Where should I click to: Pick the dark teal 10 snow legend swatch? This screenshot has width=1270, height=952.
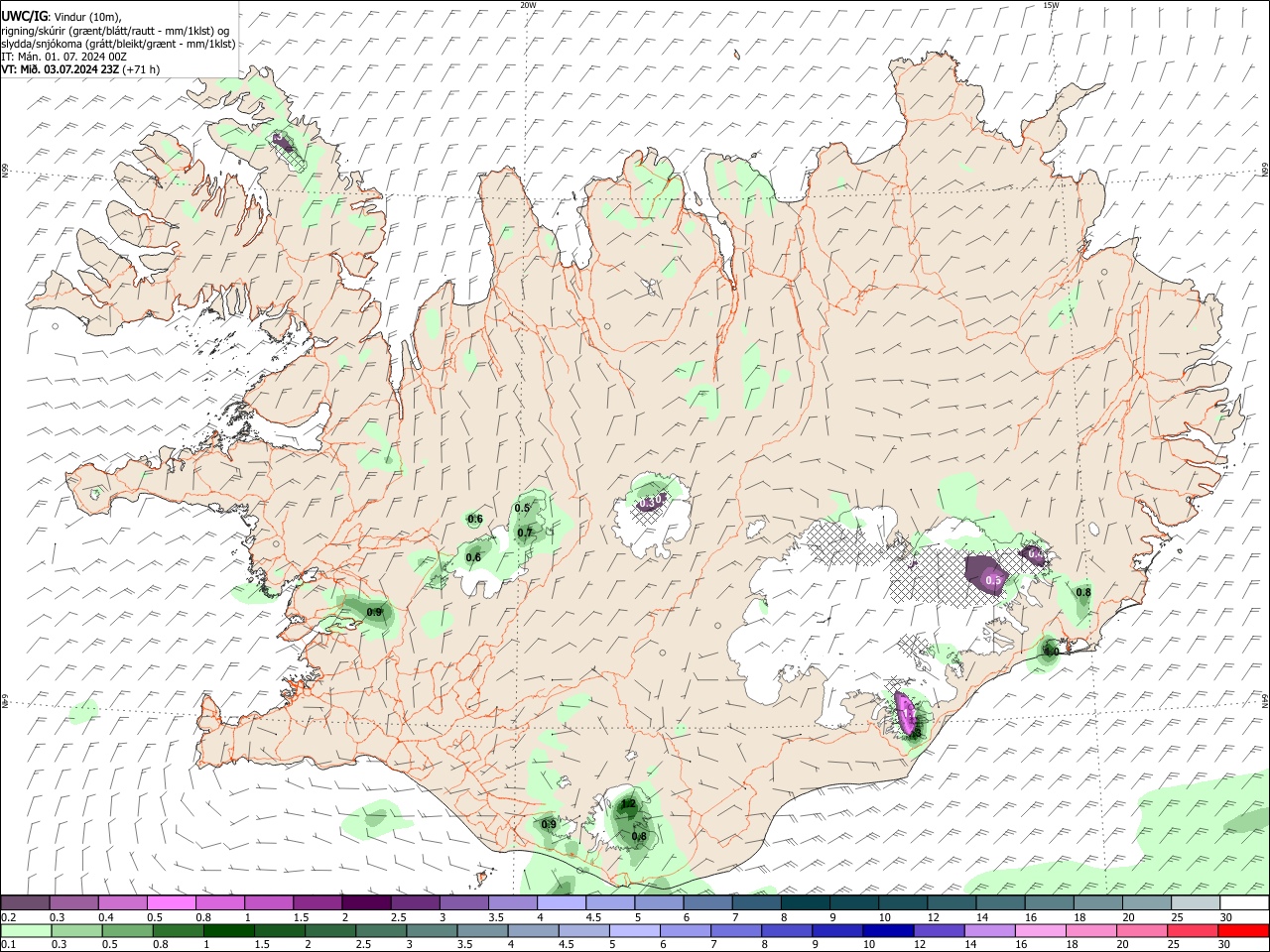click(903, 902)
